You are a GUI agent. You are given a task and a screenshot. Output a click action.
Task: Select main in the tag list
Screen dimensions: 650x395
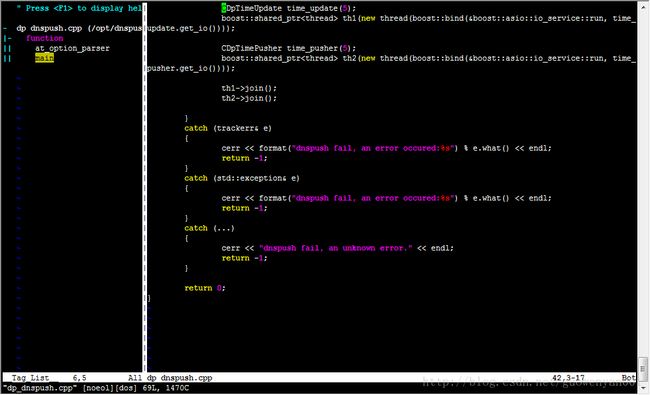[x=44, y=58]
